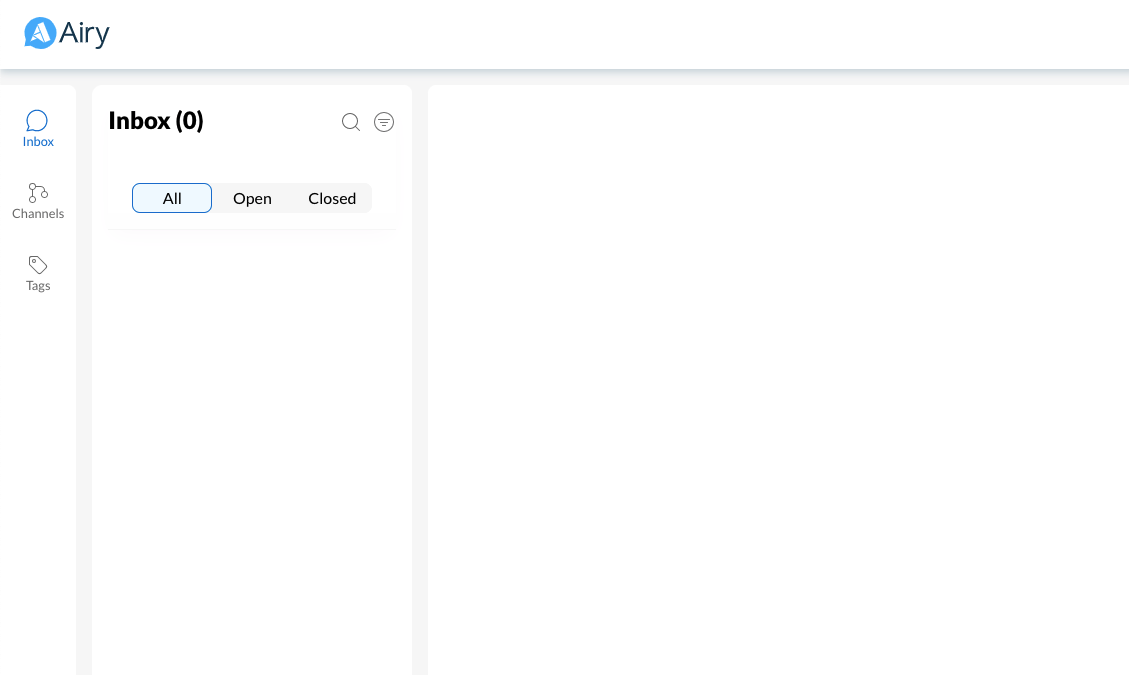Click empty sidebar space below Tags
The height and width of the screenshot is (675, 1129).
[x=38, y=480]
